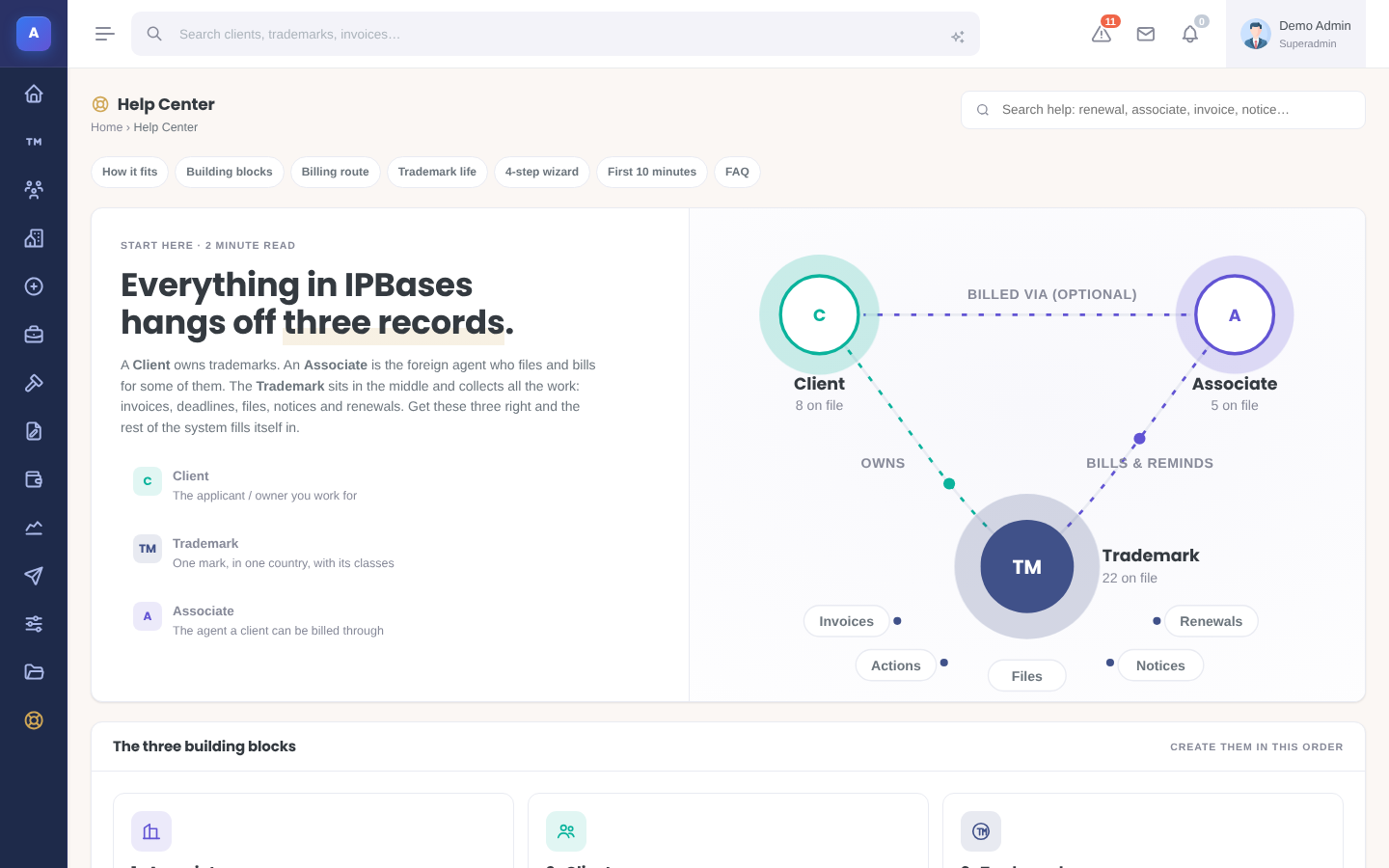Open the paper plane sidebar icon
This screenshot has width=1389, height=868.
(x=34, y=576)
